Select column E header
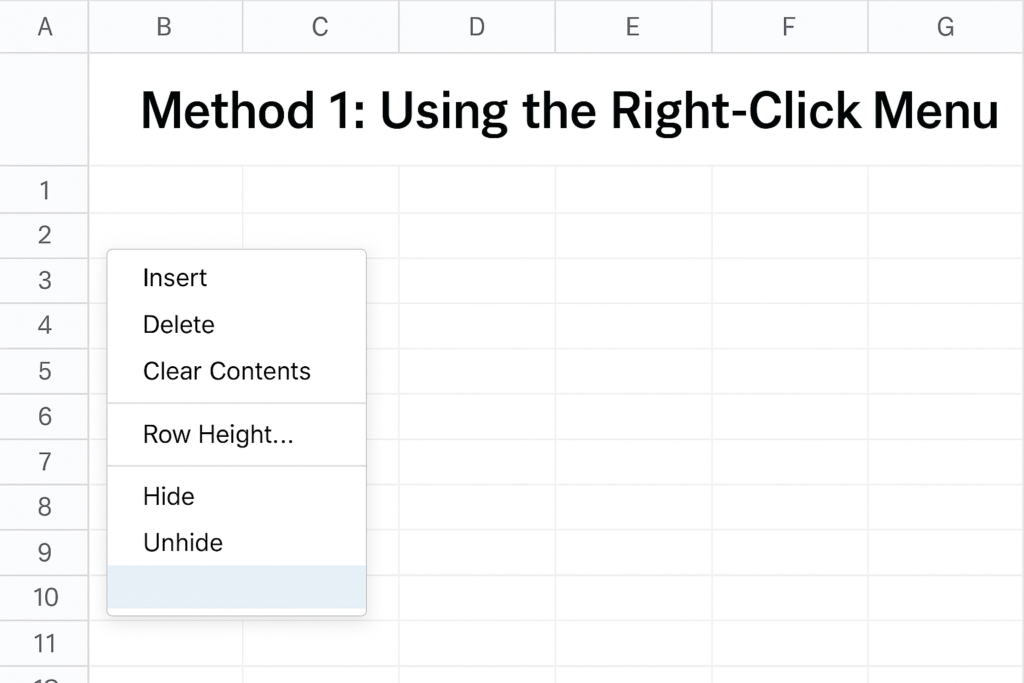Viewport: 1024px width, 683px height. [633, 27]
